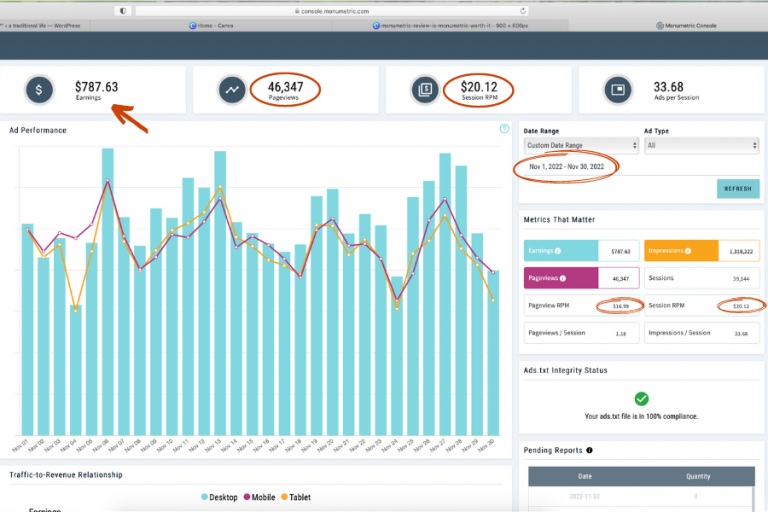Click the Pending Reports info icon
This screenshot has width=768, height=512.
[x=589, y=450]
